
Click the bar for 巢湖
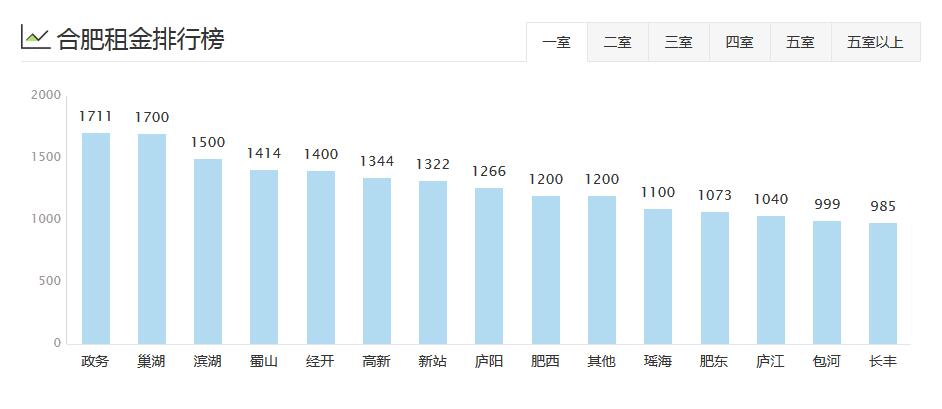(152, 239)
